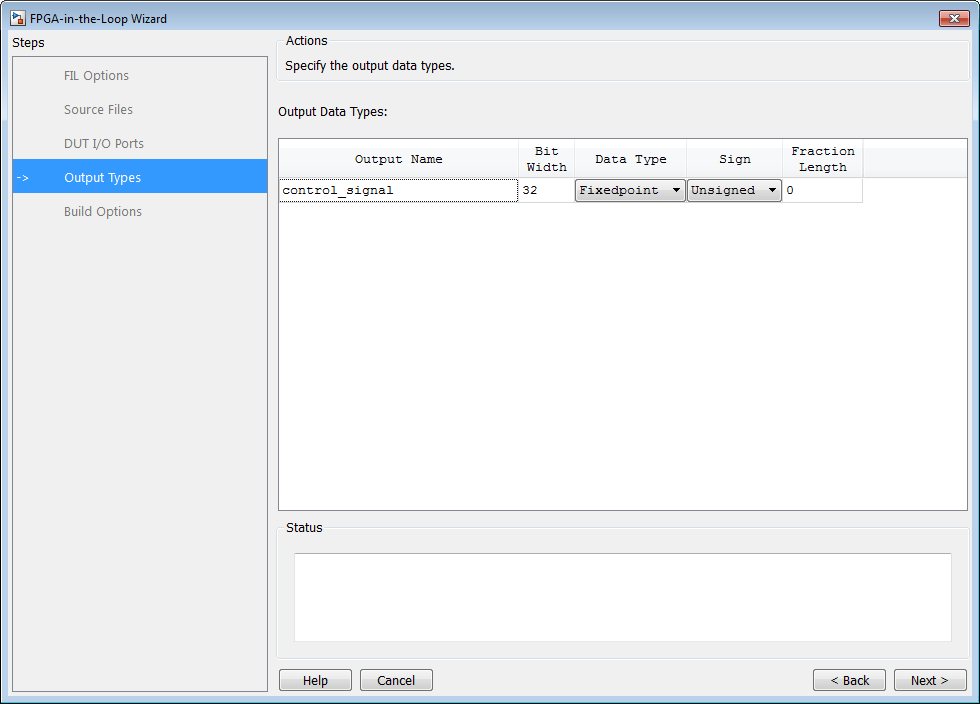
Task: Click inside the Status message box
Action: pos(622,597)
